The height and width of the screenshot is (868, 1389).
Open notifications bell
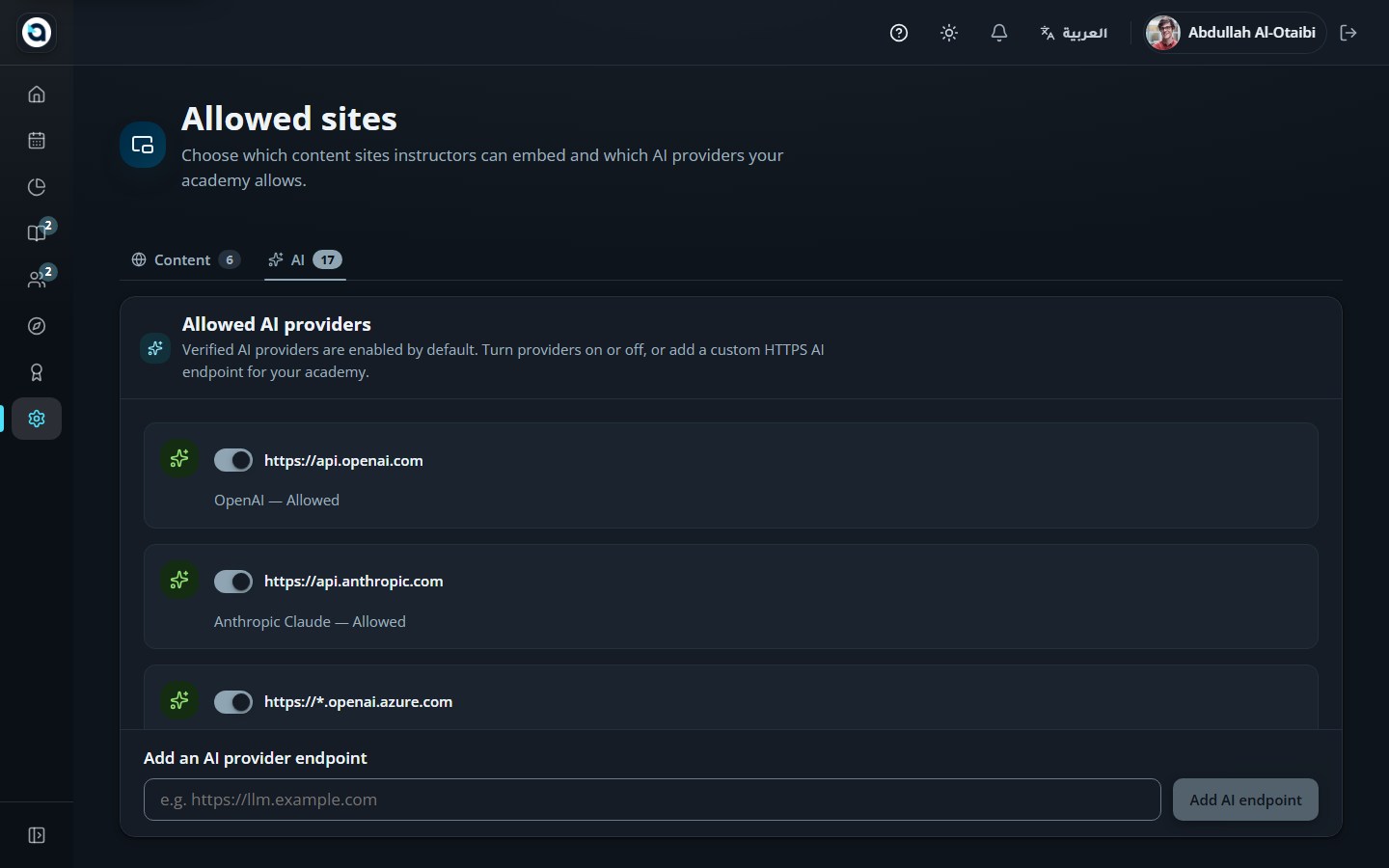tap(999, 33)
